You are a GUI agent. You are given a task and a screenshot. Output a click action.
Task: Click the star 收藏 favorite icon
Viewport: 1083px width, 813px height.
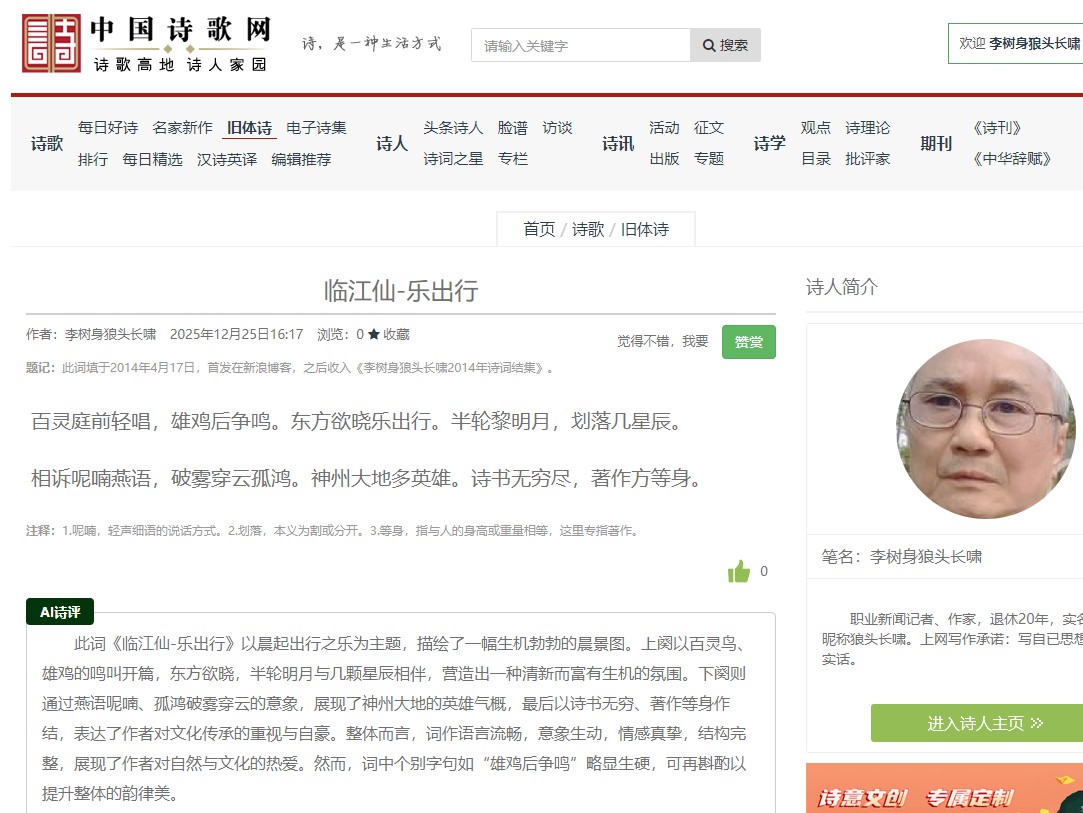pyautogui.click(x=374, y=335)
